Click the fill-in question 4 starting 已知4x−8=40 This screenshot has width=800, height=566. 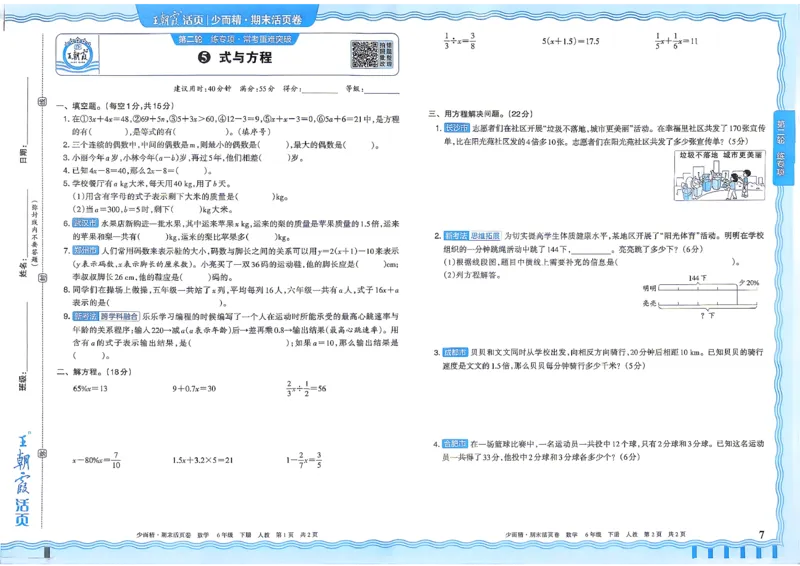[x=138, y=170]
